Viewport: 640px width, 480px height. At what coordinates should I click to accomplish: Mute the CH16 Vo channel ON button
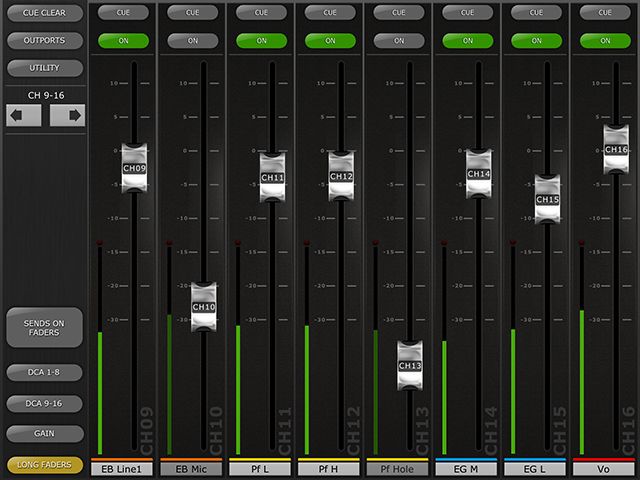coord(606,41)
